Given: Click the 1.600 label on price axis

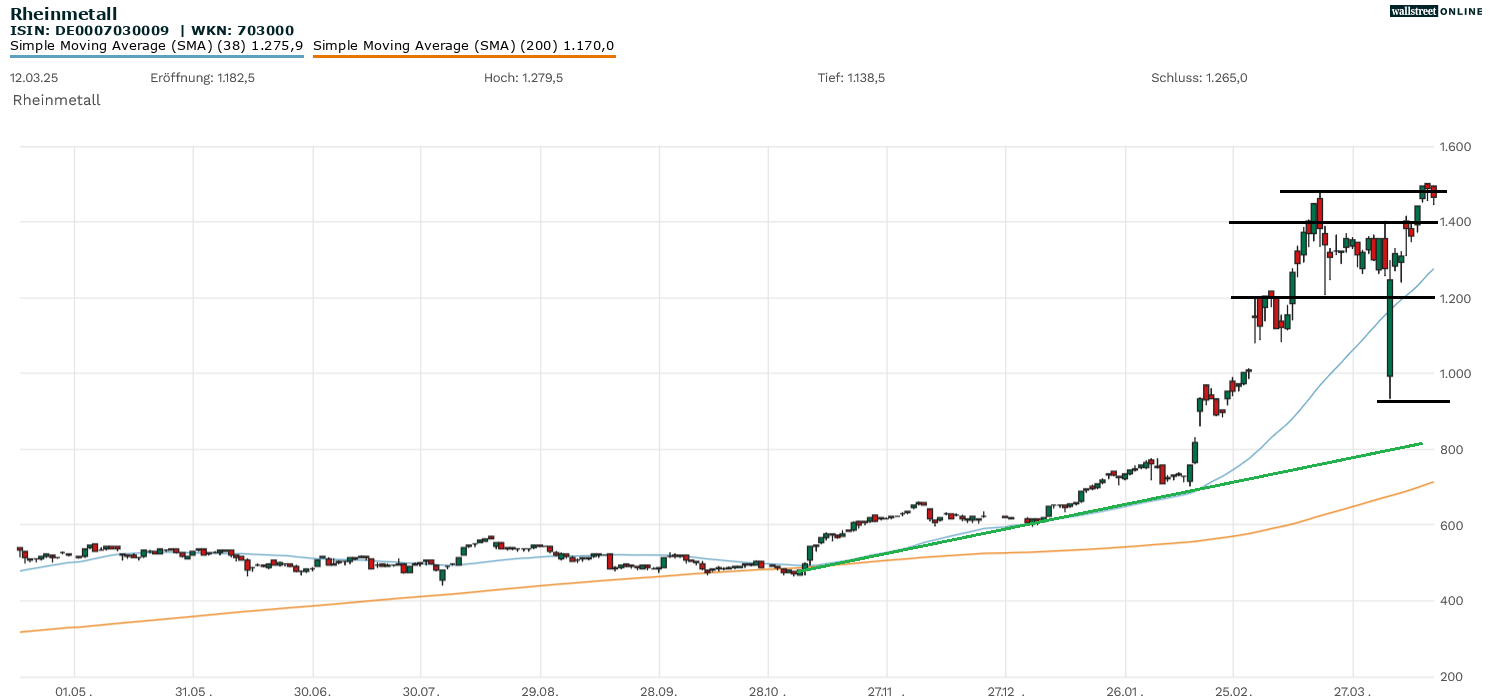Looking at the screenshot, I should (1455, 147).
